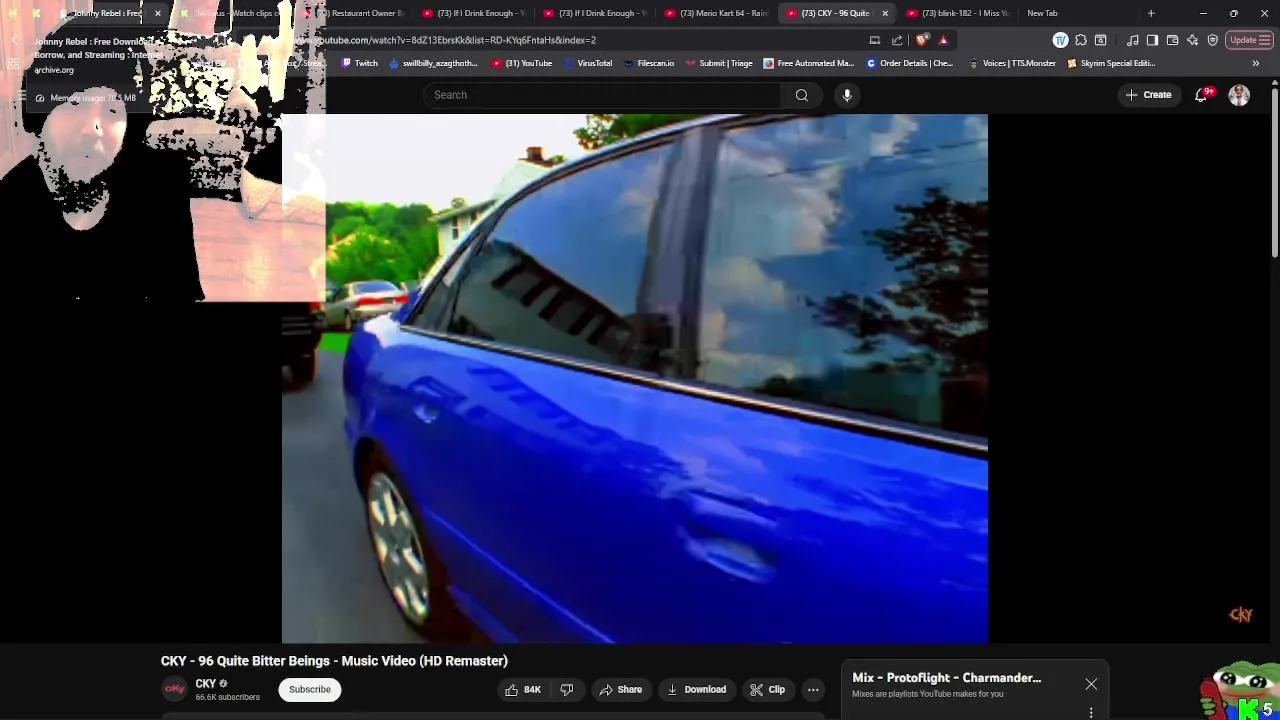Click the video player to pause playback
1280x720 pixels.
[635, 378]
